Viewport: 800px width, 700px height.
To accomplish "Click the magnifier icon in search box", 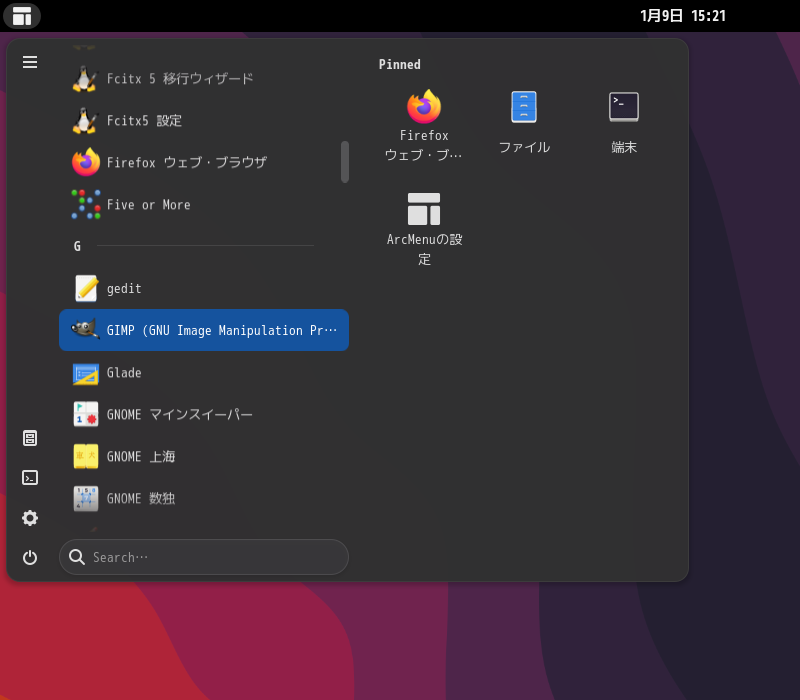I will pyautogui.click(x=77, y=557).
